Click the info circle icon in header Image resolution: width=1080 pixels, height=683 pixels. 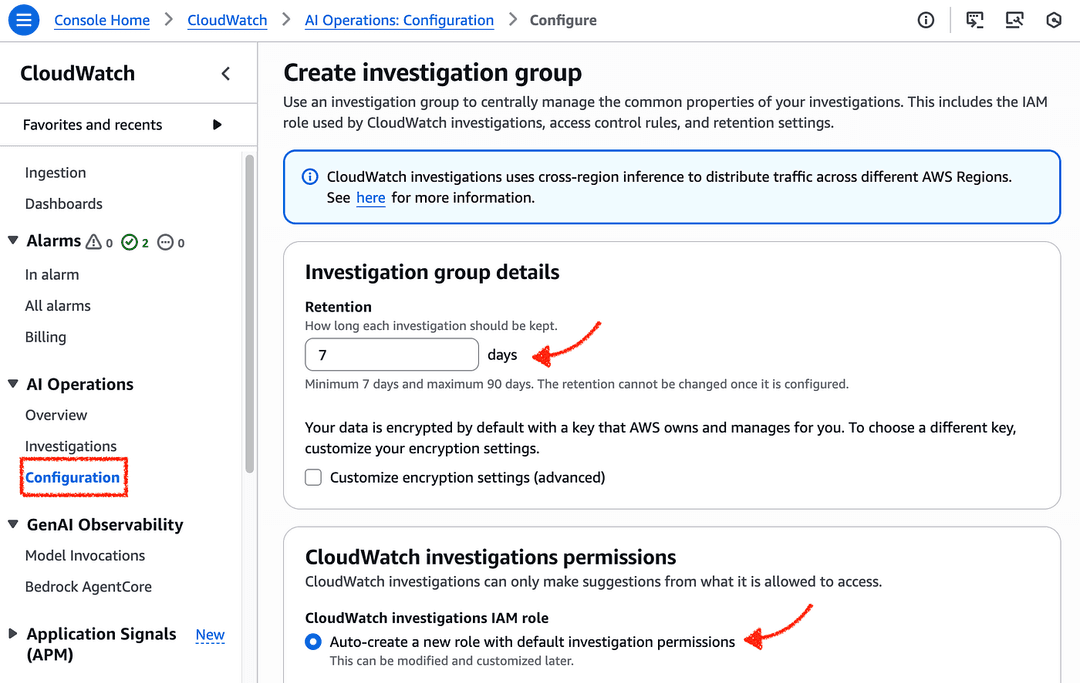point(926,20)
